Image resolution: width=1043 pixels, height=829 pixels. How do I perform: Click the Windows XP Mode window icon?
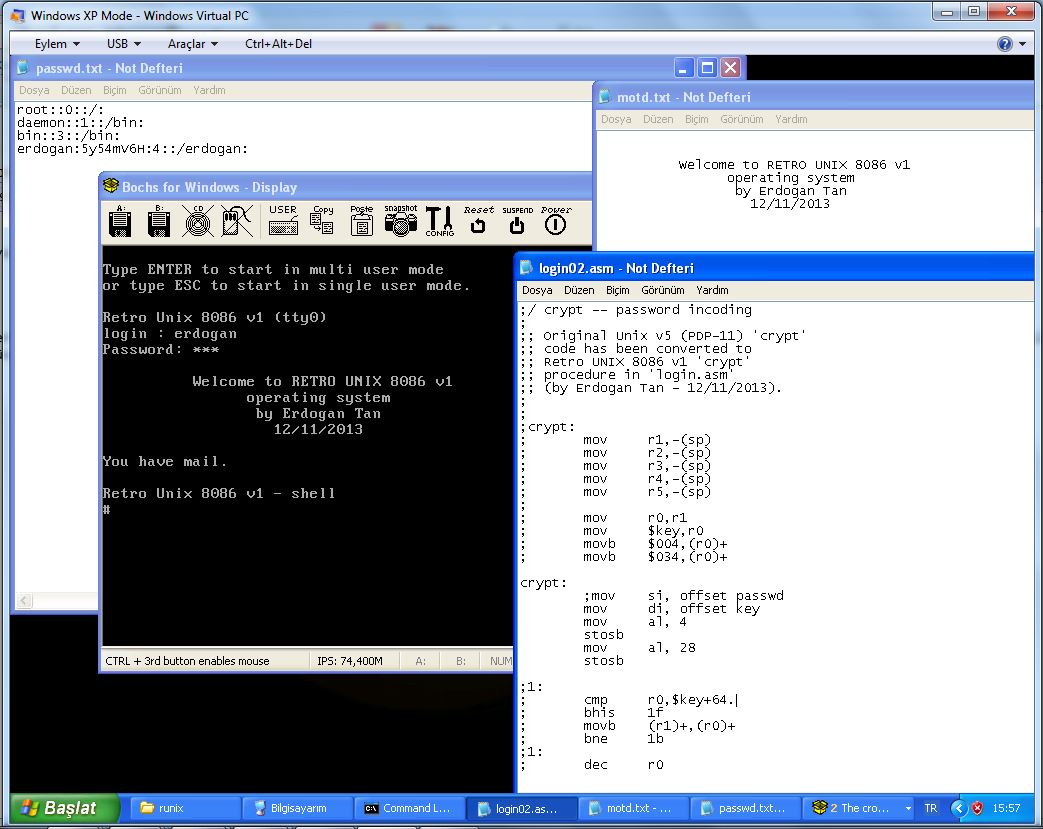pos(17,15)
